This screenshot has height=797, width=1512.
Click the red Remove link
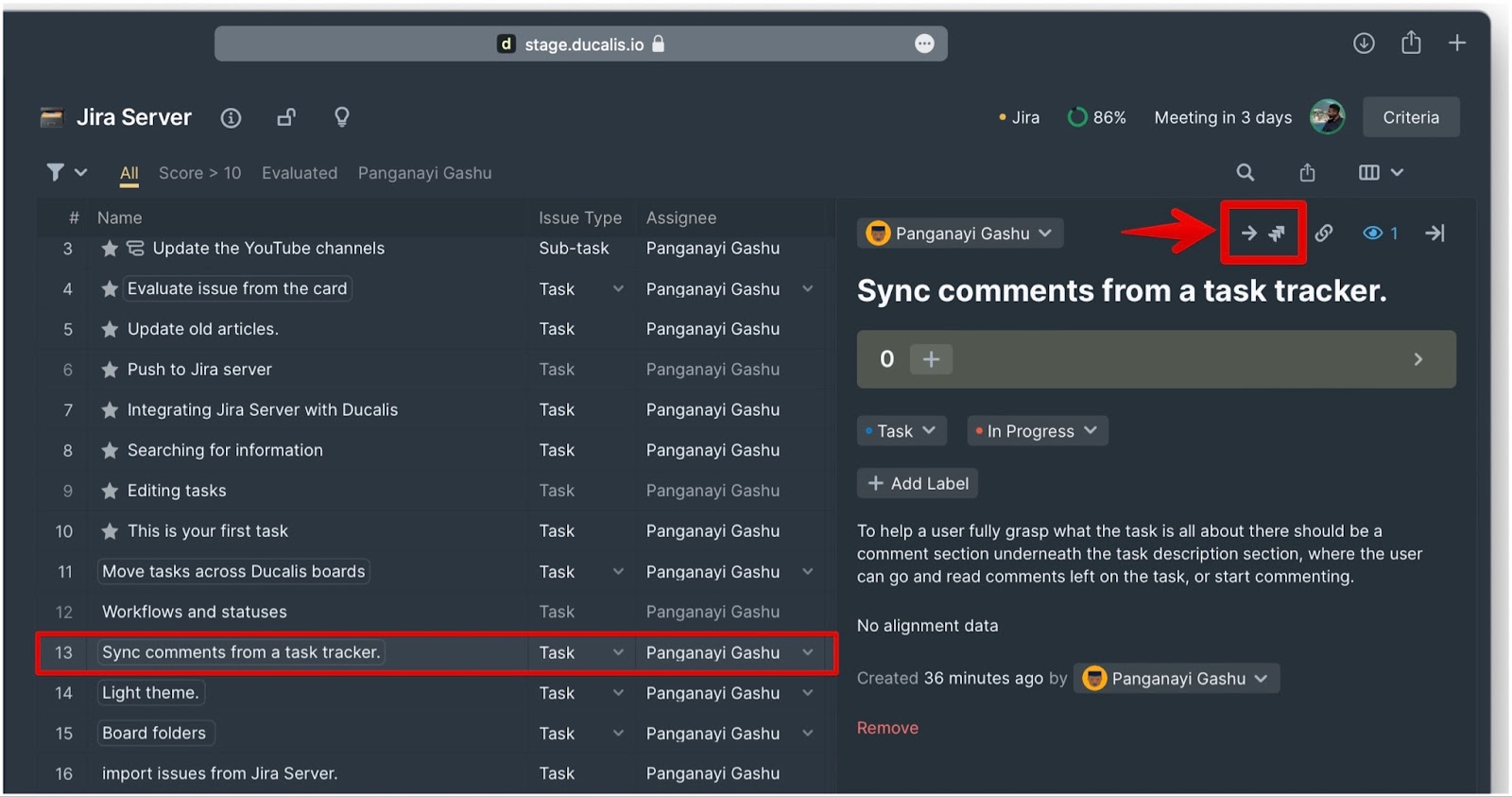pyautogui.click(x=887, y=728)
